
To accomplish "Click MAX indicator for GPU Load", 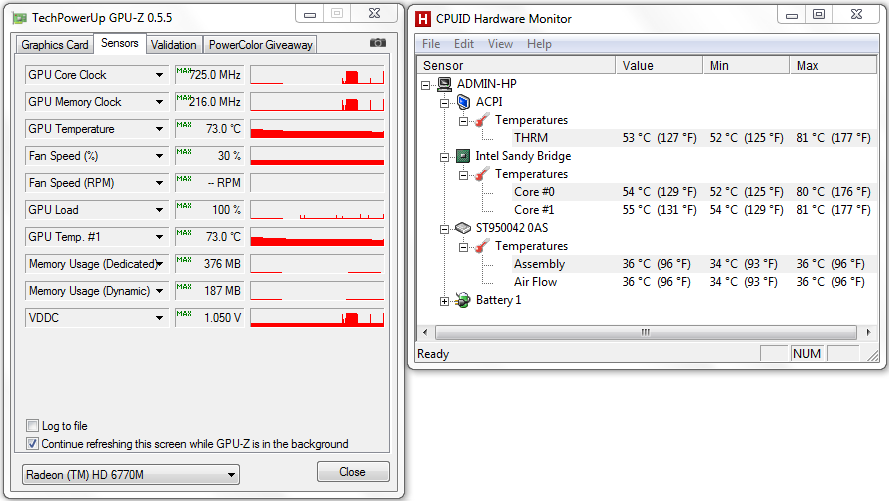I will click(x=184, y=206).
